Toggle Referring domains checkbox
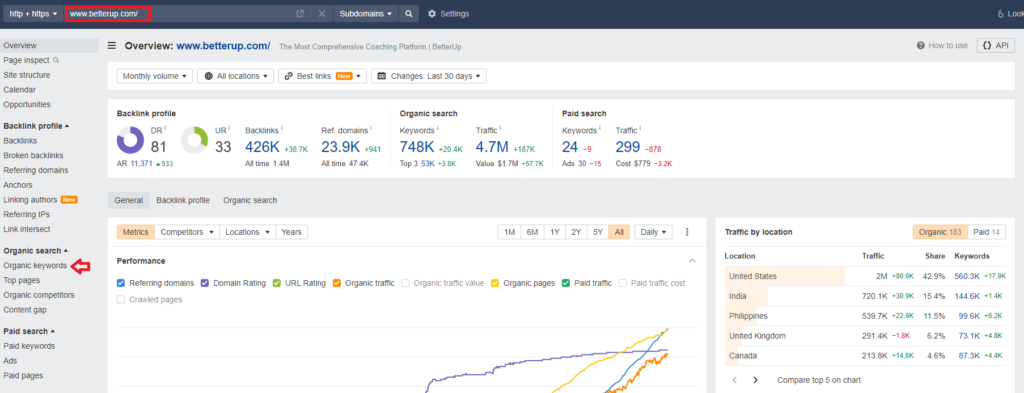The width and height of the screenshot is (1024, 393). [x=121, y=283]
